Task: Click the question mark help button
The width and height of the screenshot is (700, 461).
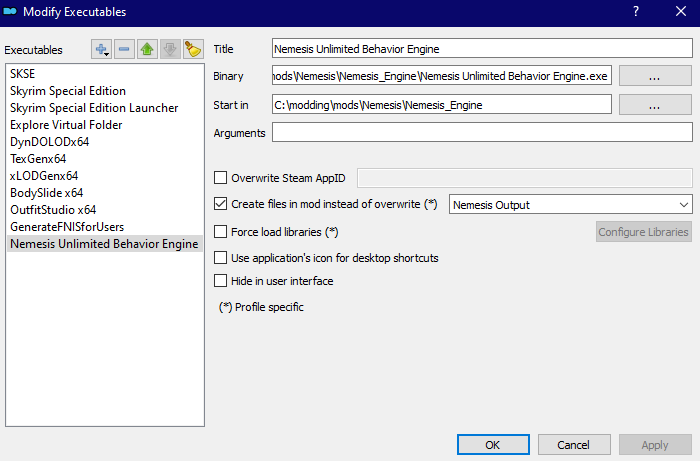Action: point(636,12)
